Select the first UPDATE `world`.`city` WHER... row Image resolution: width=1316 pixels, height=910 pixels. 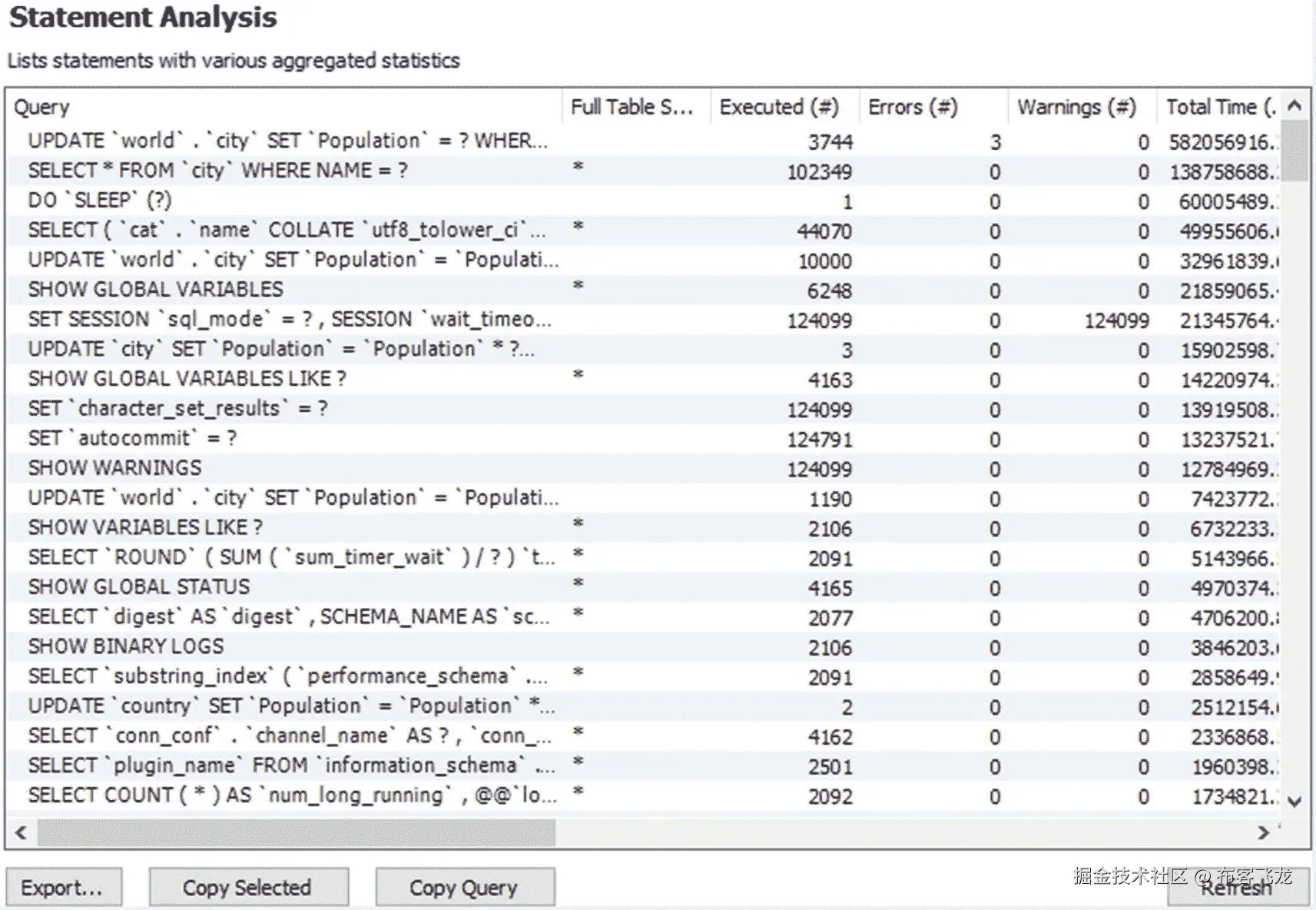(x=644, y=141)
